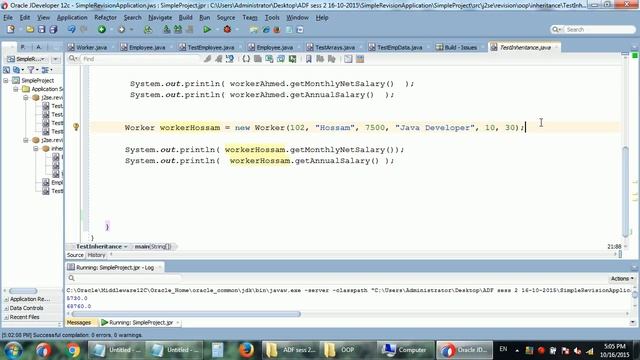Click the Search box at top right

(593, 29)
